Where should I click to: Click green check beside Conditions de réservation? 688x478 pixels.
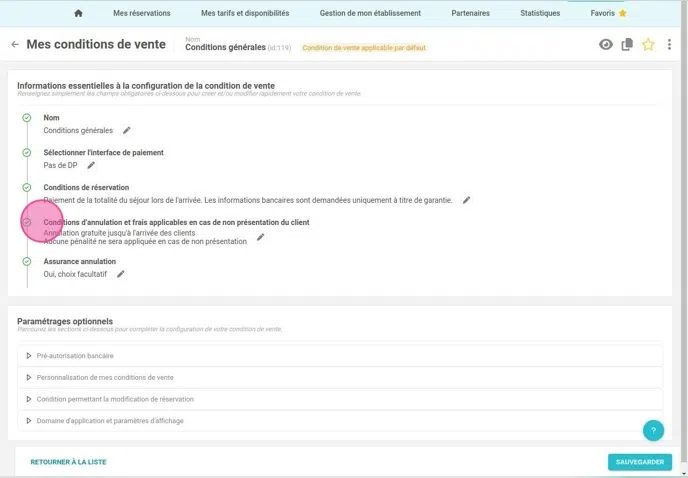pyautogui.click(x=27, y=187)
